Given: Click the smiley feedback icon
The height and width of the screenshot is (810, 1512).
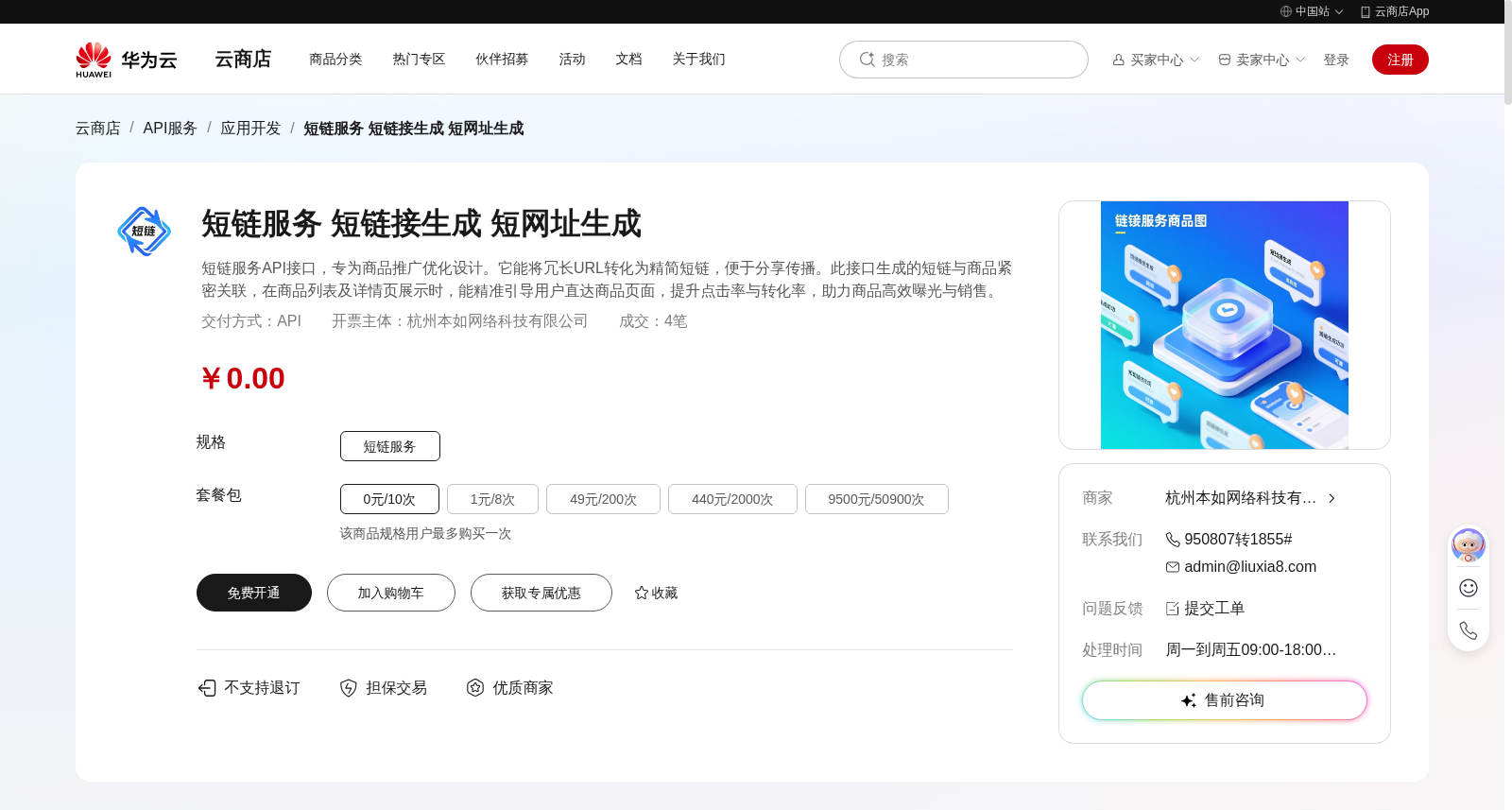Looking at the screenshot, I should click(x=1469, y=588).
